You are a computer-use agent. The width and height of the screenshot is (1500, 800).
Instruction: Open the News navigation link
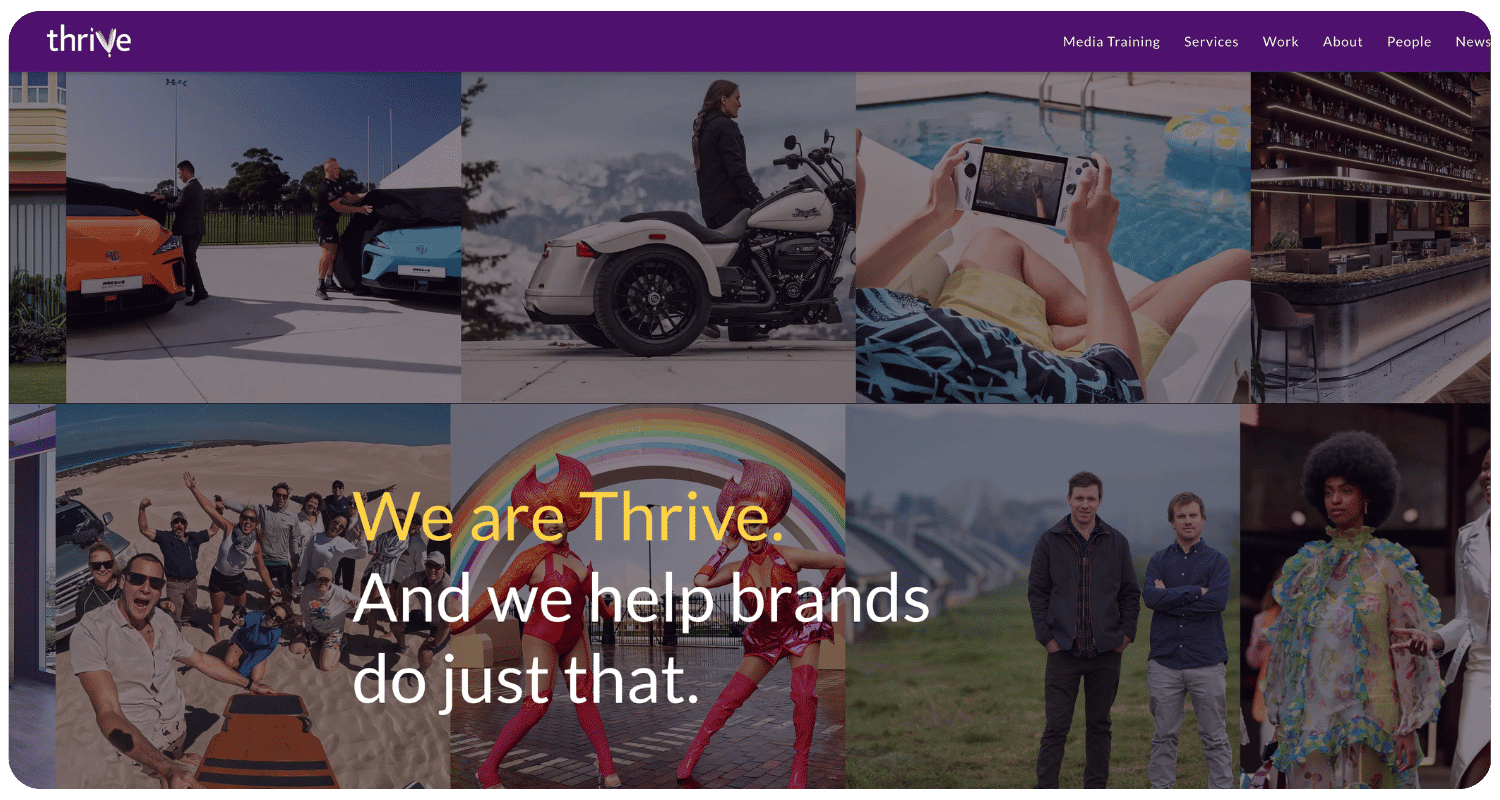(1472, 42)
